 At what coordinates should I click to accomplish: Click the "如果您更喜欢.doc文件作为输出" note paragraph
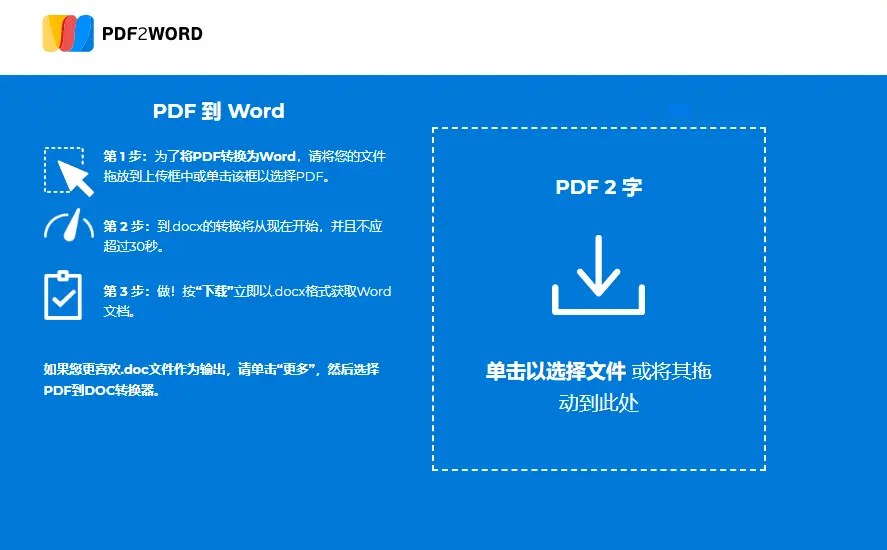tap(212, 380)
